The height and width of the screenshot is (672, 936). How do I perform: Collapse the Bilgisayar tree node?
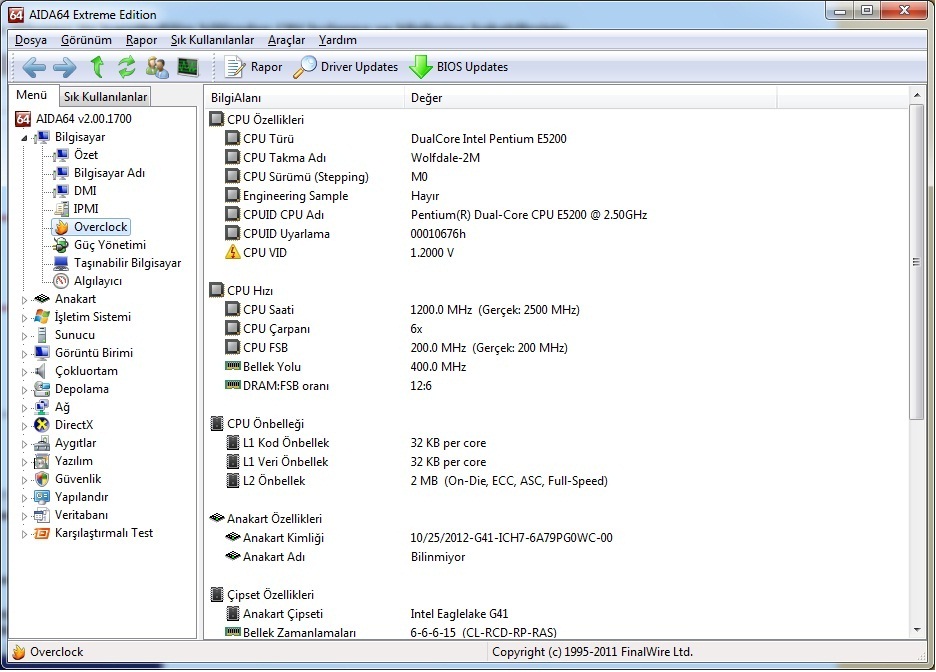(x=24, y=138)
